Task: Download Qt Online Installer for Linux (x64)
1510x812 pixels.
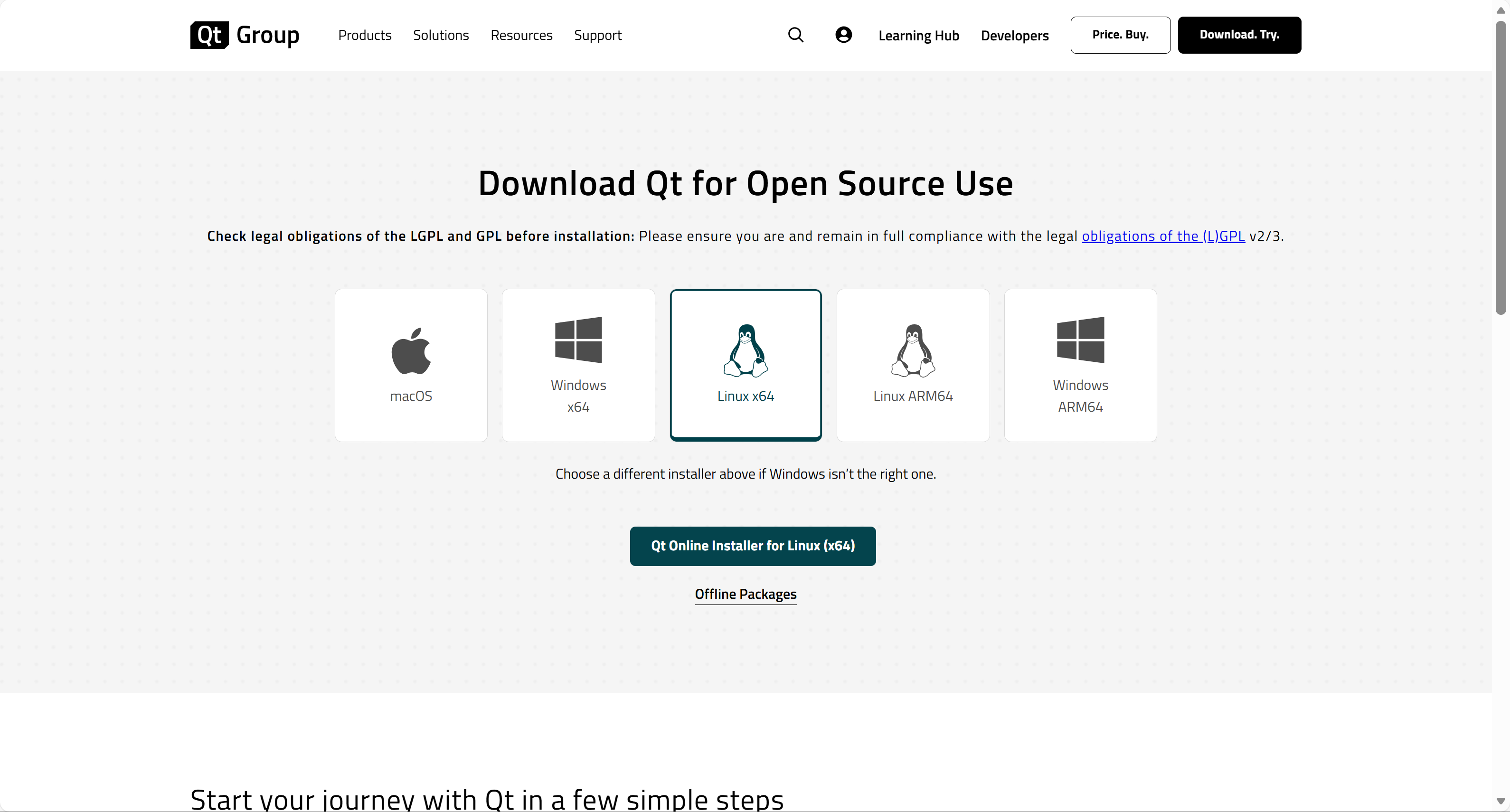Action: tap(753, 546)
